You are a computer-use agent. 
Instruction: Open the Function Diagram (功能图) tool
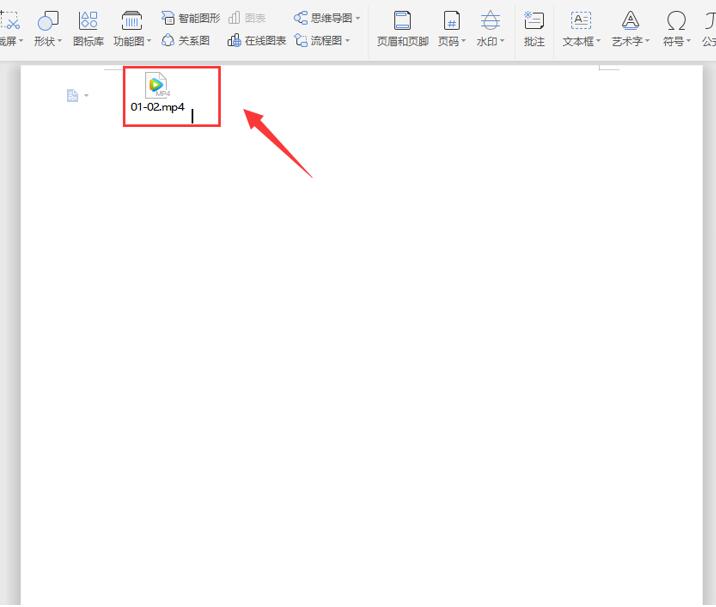(132, 28)
